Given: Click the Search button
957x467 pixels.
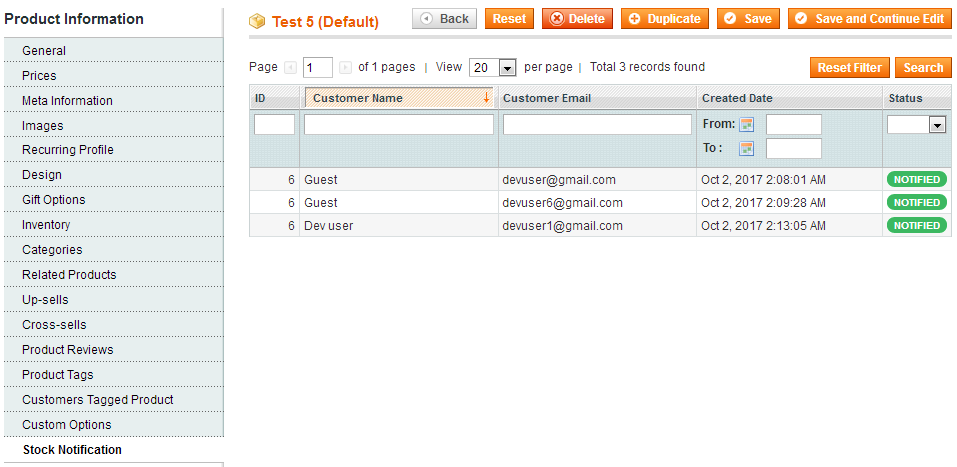Looking at the screenshot, I should [x=922, y=68].
